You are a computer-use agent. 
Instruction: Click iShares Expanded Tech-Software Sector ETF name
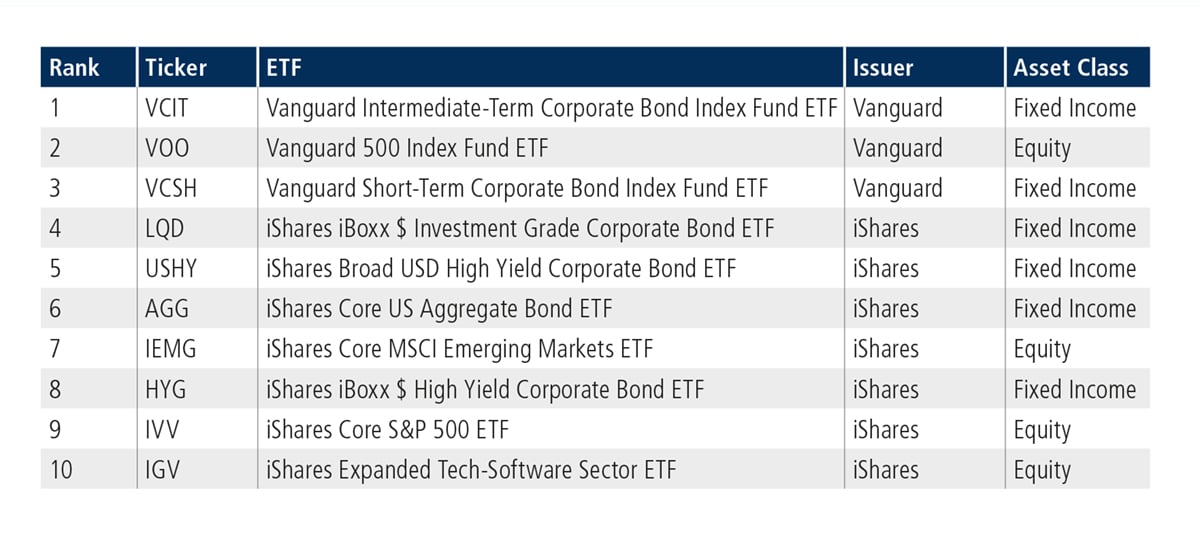(x=471, y=469)
